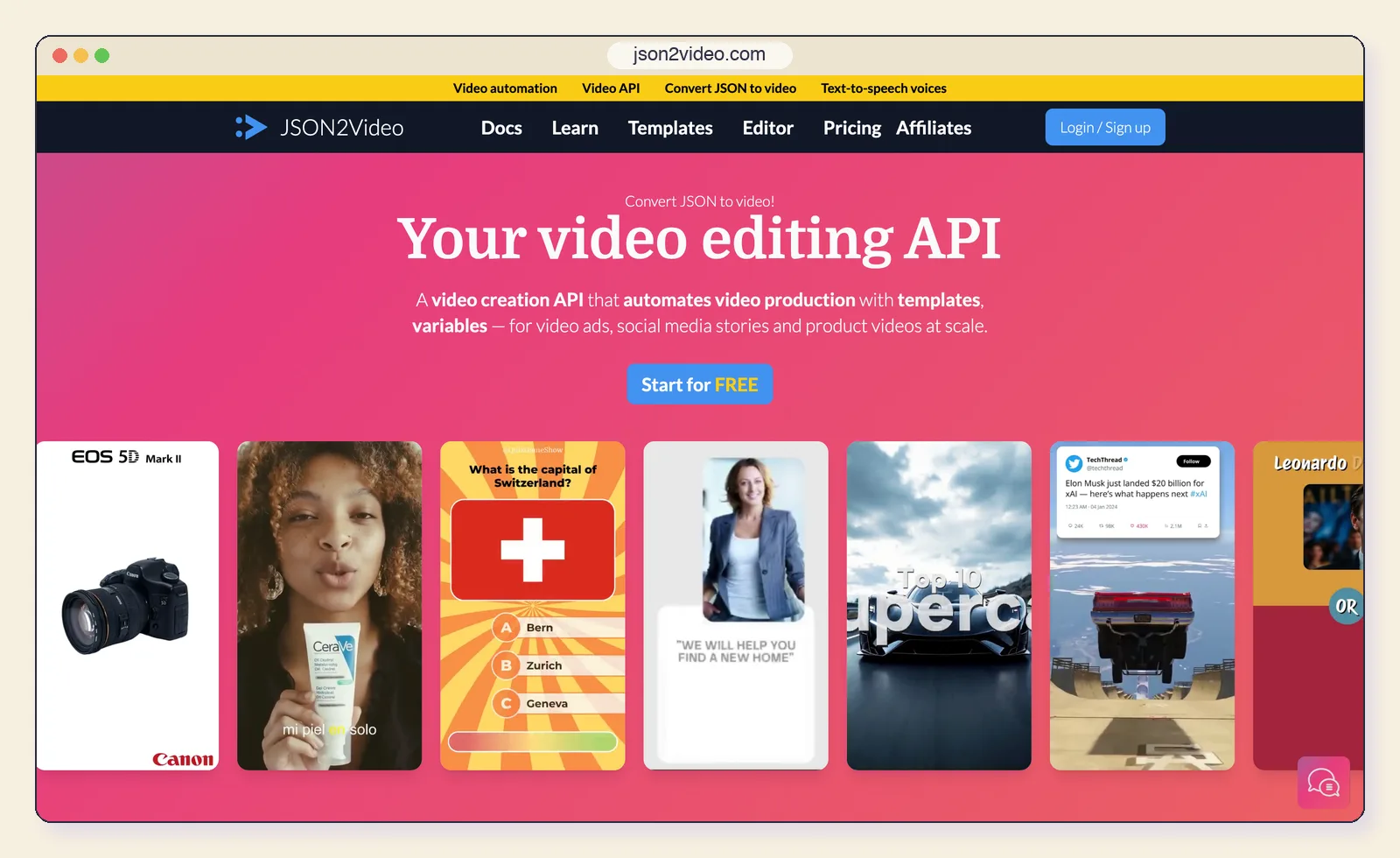
Task: Click the Twitter bird icon in tweet card
Action: 1074,463
